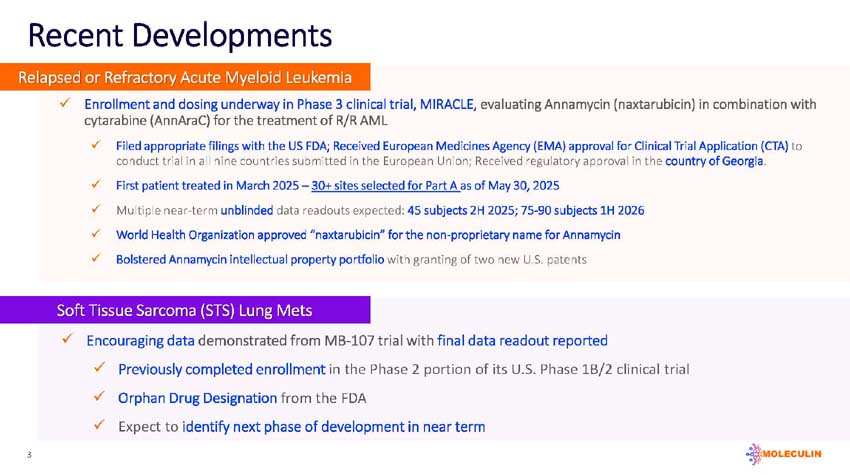Screen dimensions: 850x475
Task: Click the Moleculin logo
Action: pyautogui.click(x=784, y=454)
